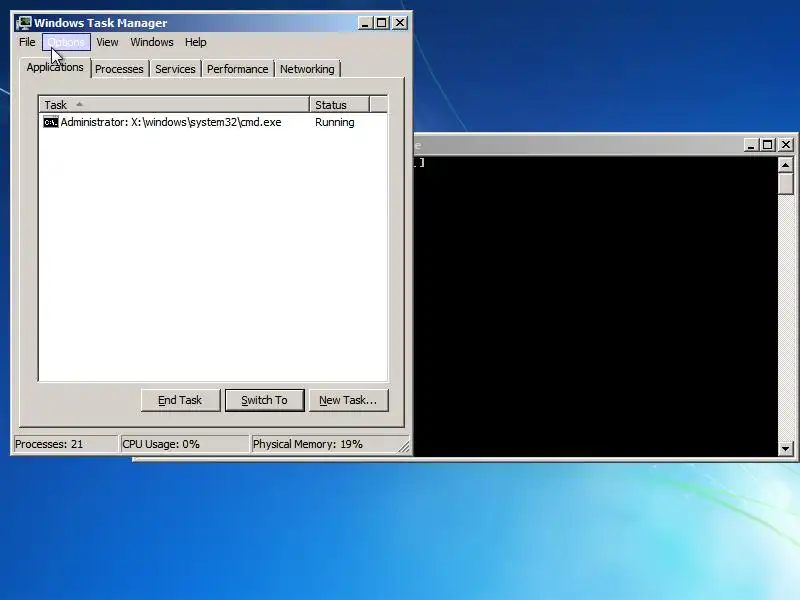
Task: Click CPU Usage: 0% in status bar
Action: pyautogui.click(x=184, y=444)
